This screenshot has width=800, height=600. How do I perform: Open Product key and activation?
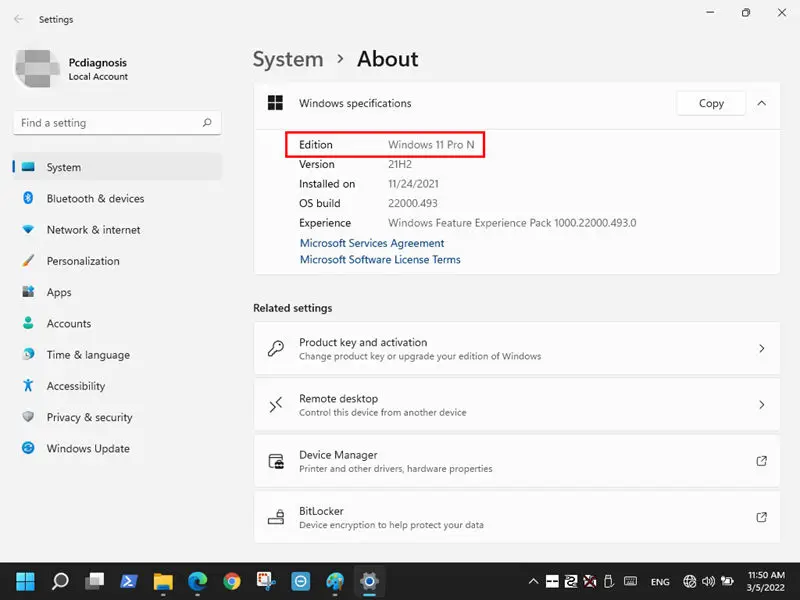516,349
